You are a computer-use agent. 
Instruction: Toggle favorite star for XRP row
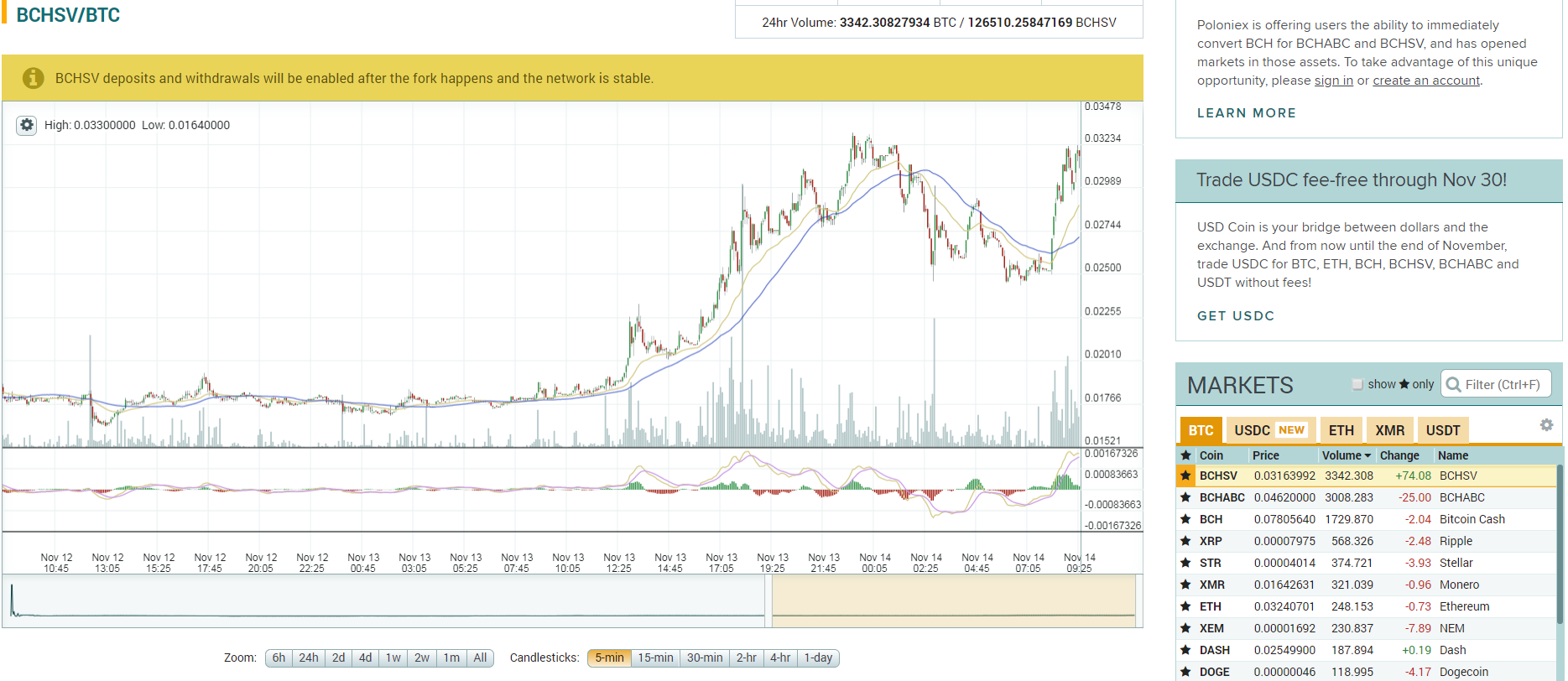coord(1185,541)
